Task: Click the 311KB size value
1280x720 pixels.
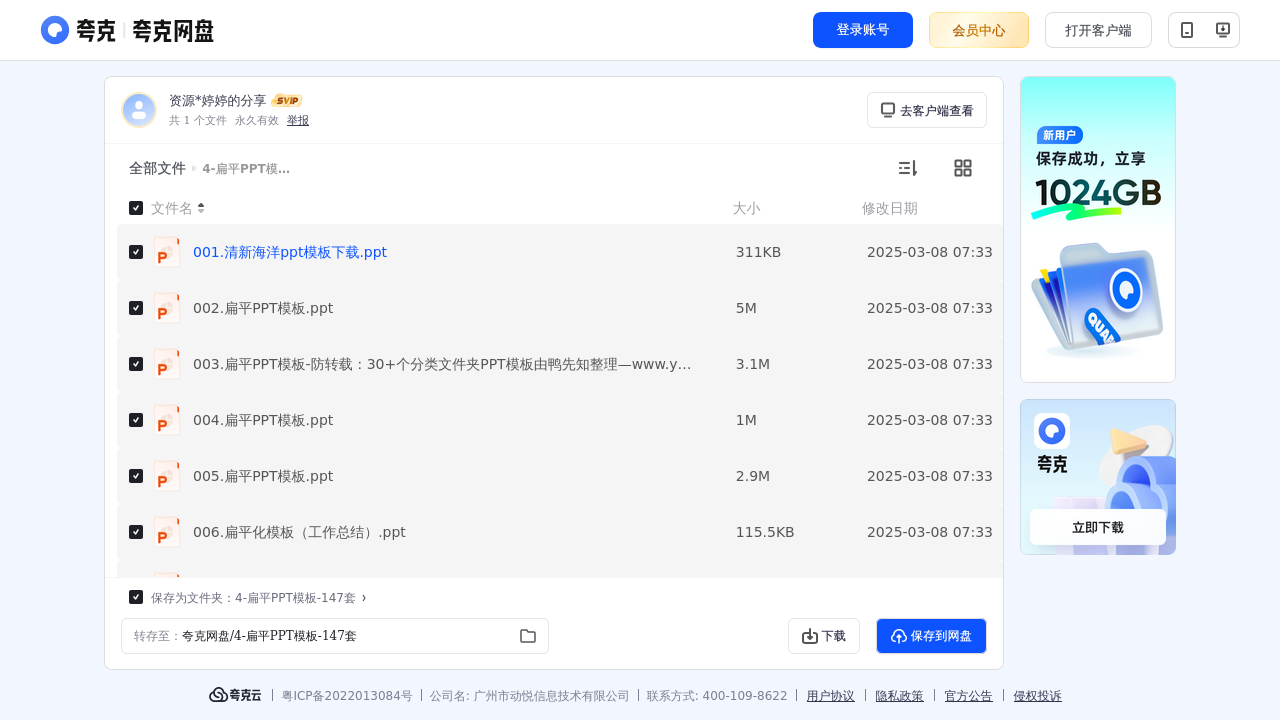Action: coord(758,252)
